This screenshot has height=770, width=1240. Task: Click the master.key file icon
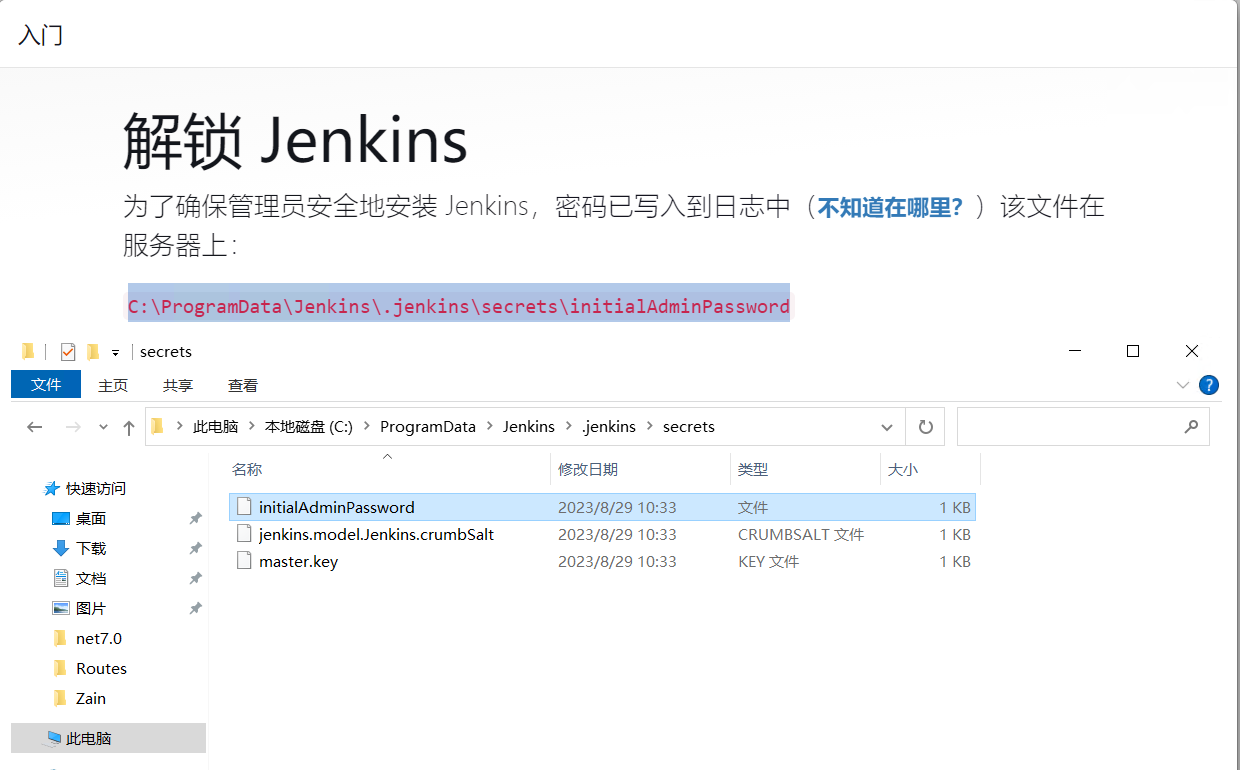tap(243, 561)
